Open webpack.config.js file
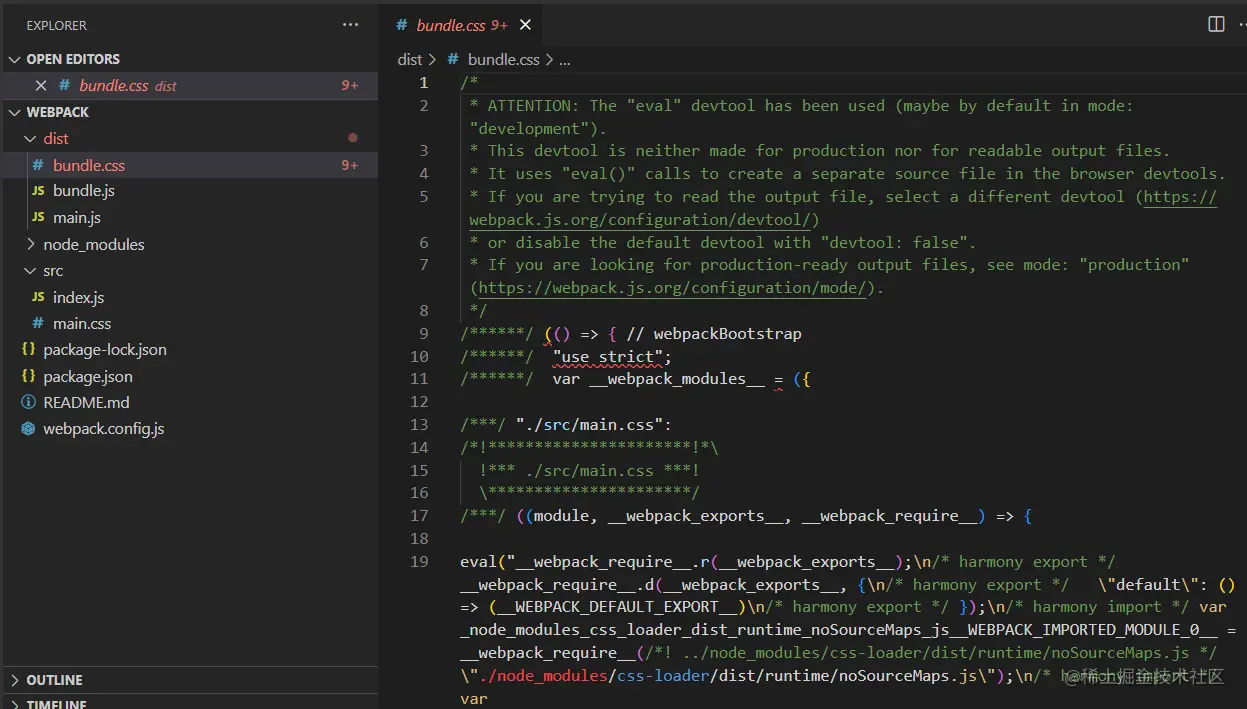Screen dimensions: 1247x709 click(x=189, y=429)
